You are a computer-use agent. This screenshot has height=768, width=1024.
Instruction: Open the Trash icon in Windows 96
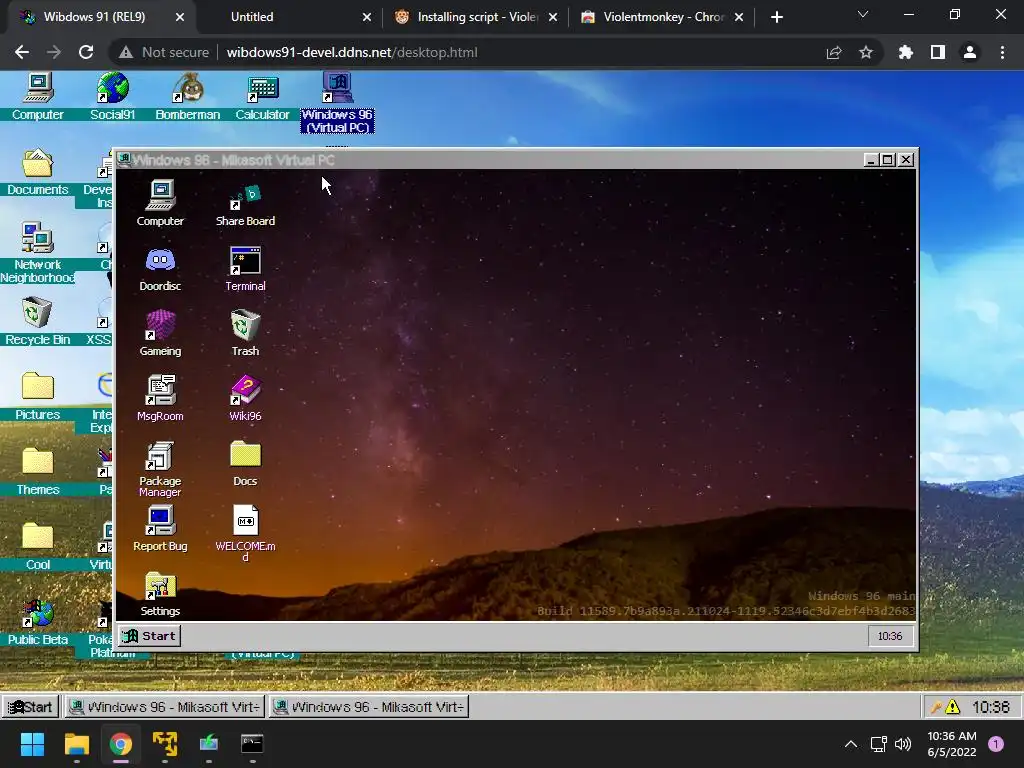(x=246, y=333)
